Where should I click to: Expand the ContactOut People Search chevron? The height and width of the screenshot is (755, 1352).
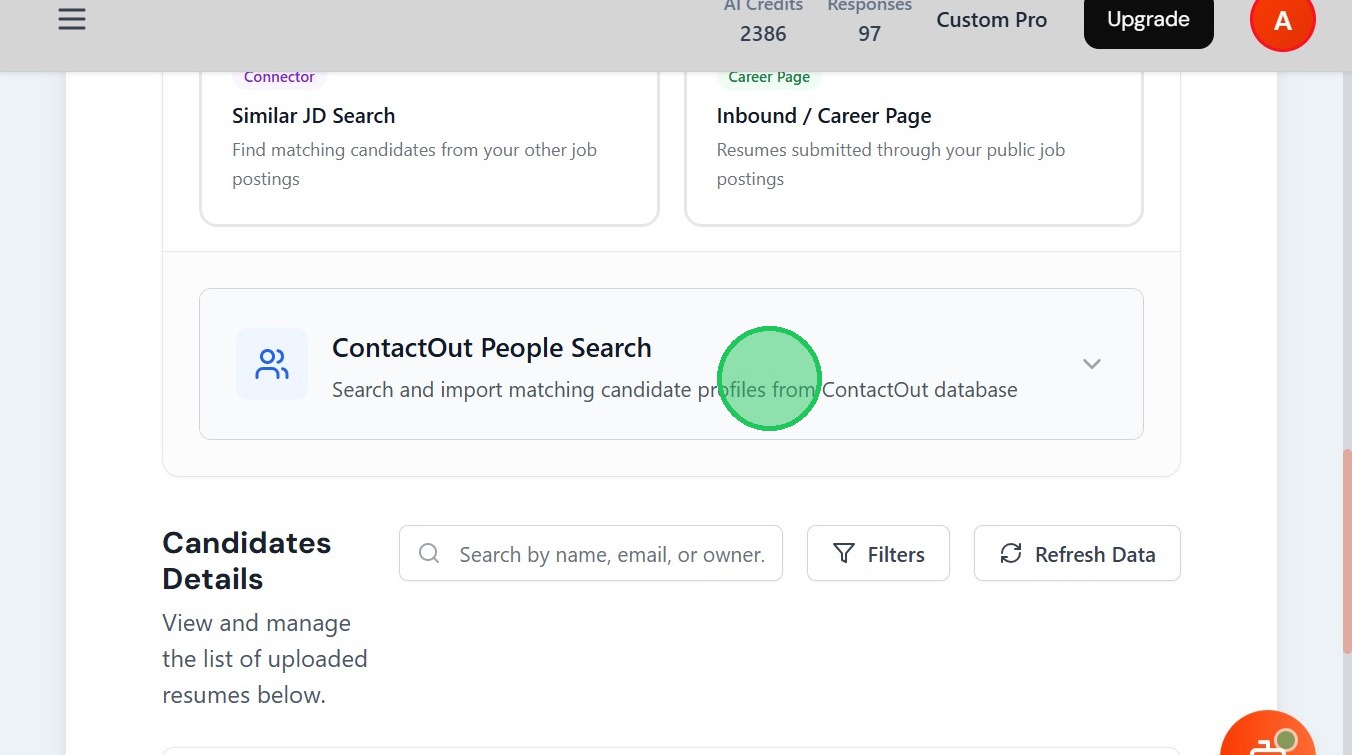tap(1092, 364)
